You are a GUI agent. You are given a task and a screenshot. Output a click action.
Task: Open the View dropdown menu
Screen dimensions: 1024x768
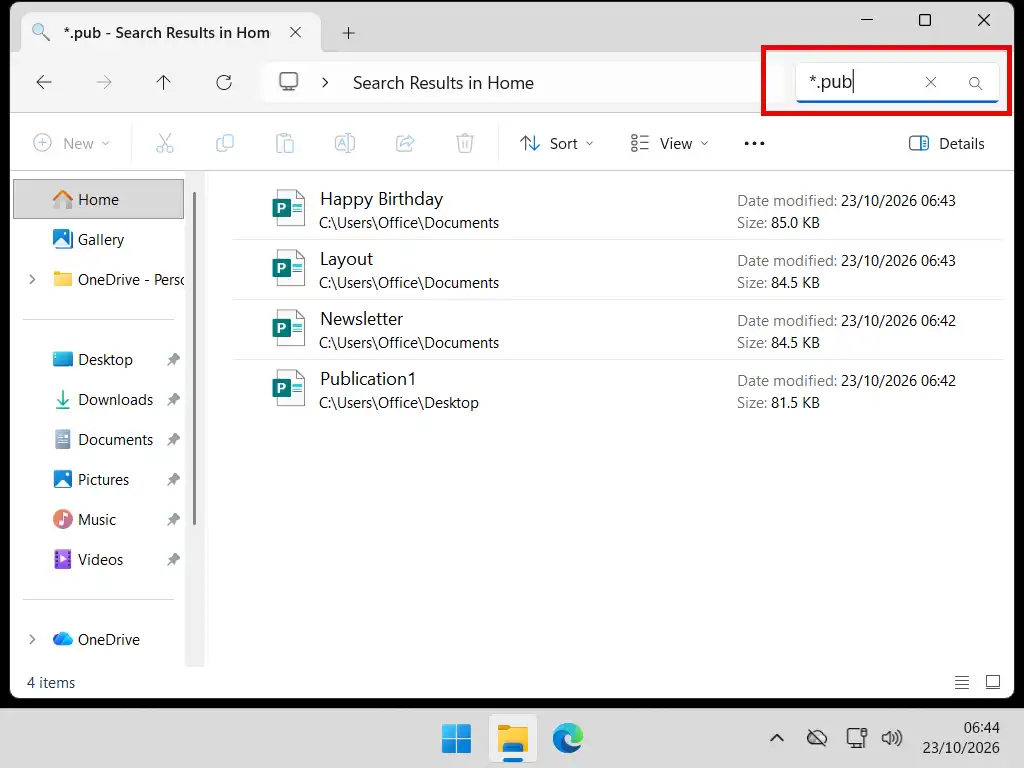[x=669, y=143]
